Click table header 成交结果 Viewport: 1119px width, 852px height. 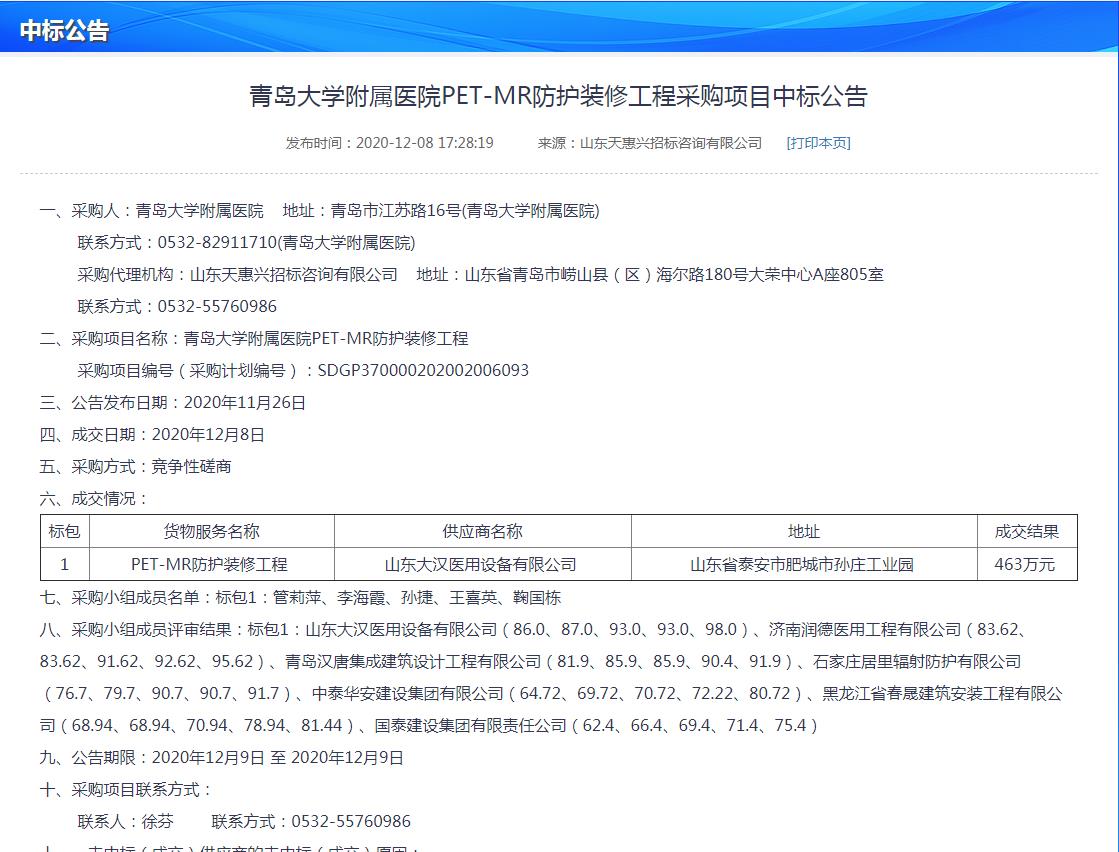click(1027, 532)
